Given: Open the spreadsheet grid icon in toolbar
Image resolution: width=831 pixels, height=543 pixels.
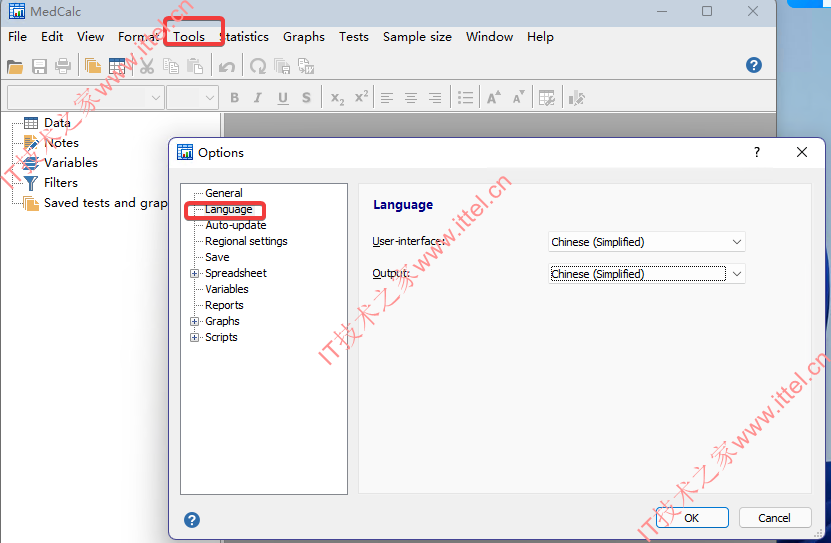Looking at the screenshot, I should (x=117, y=67).
